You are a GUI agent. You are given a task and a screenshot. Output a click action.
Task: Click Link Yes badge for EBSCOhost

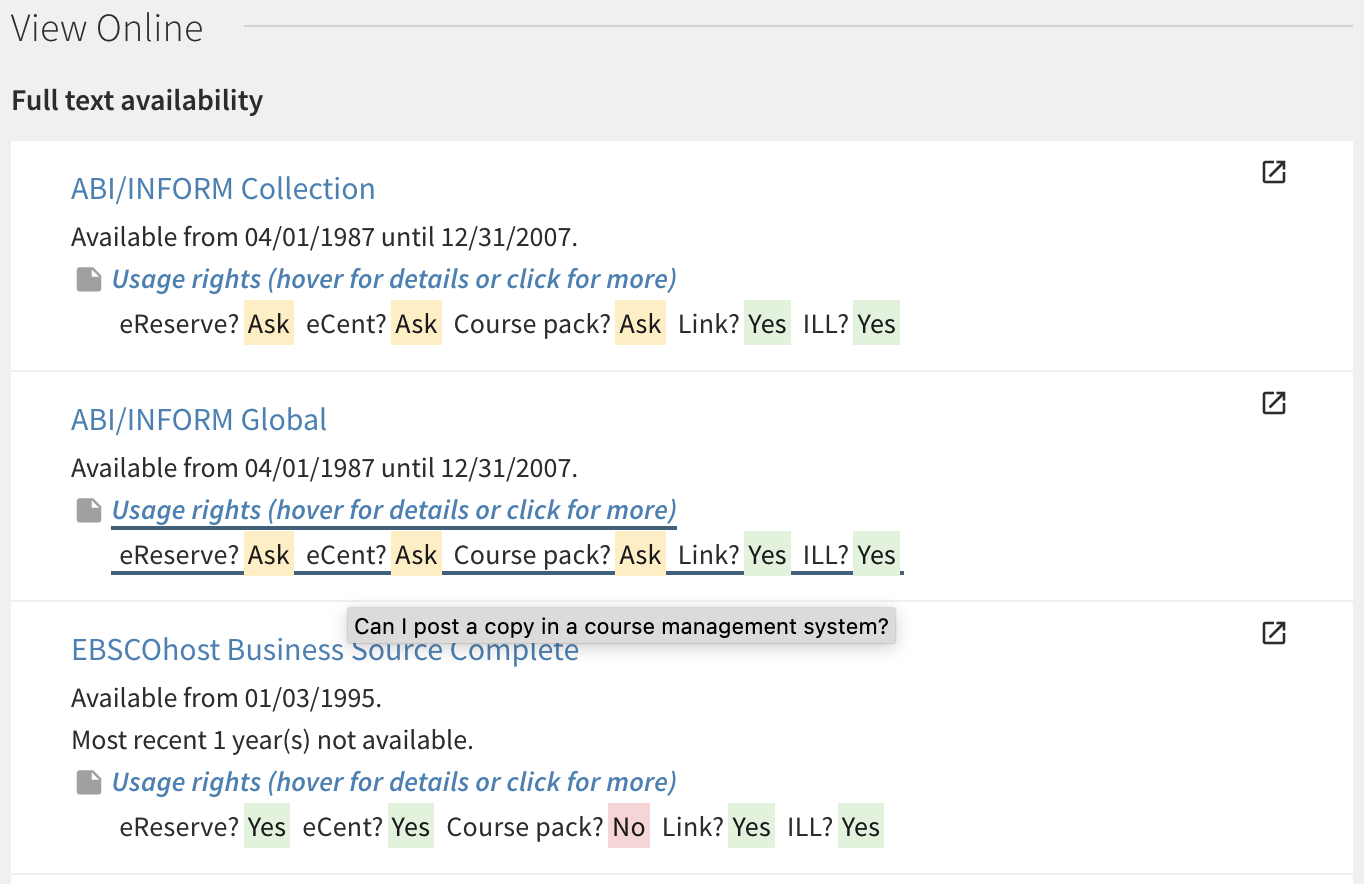[x=751, y=827]
